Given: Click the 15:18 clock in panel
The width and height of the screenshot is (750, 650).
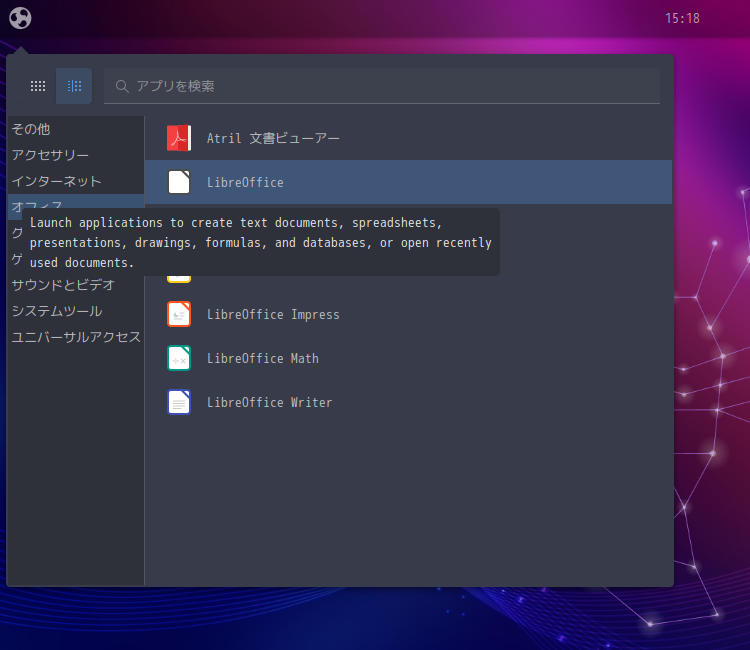Looking at the screenshot, I should pos(682,18).
